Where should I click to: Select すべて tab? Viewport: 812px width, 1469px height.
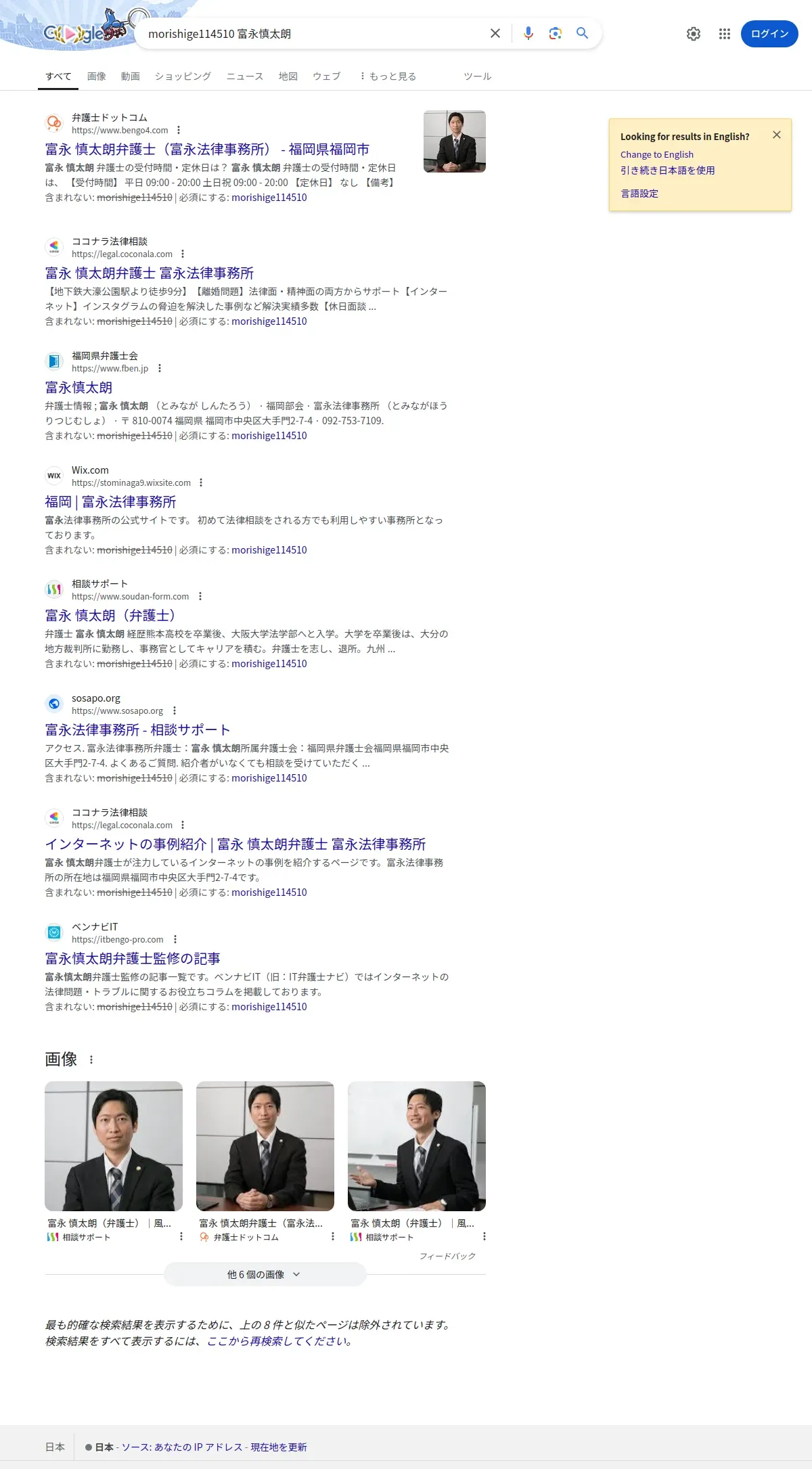point(58,76)
